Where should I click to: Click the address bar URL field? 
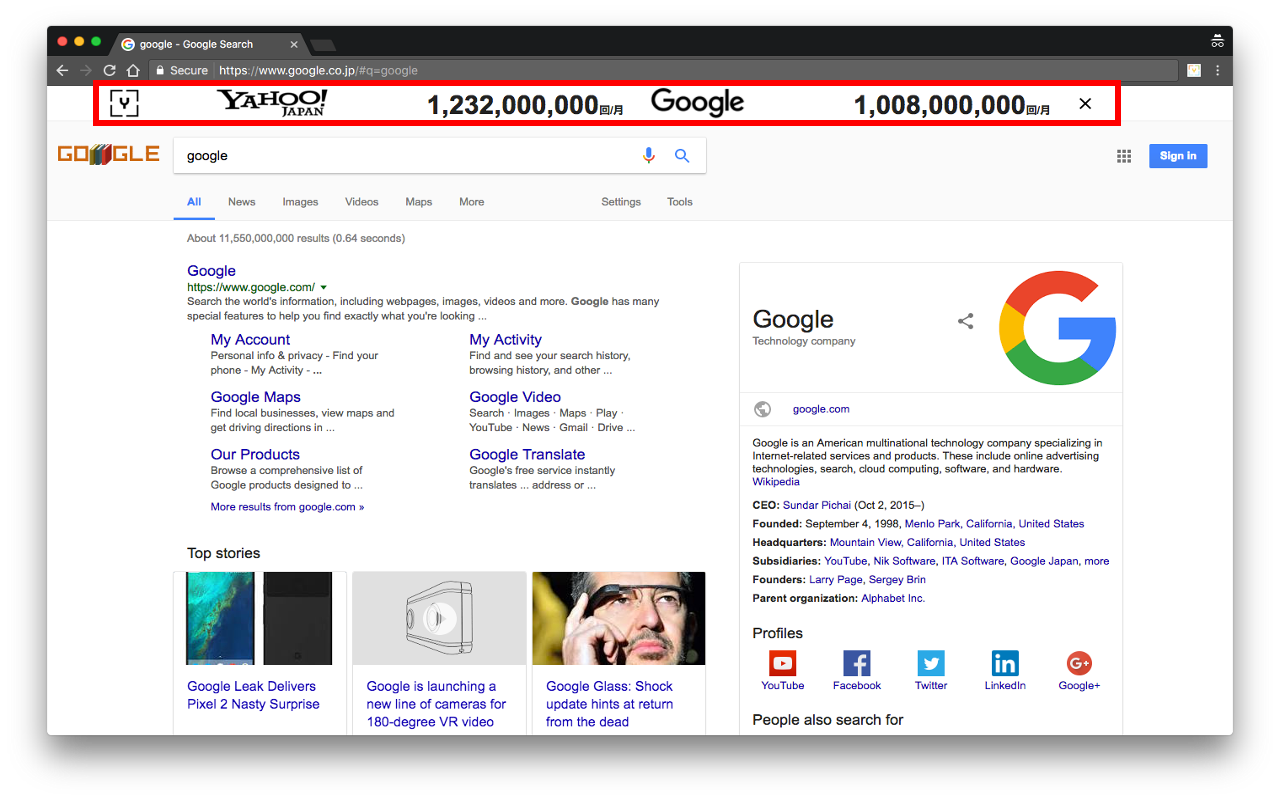pyautogui.click(x=664, y=71)
